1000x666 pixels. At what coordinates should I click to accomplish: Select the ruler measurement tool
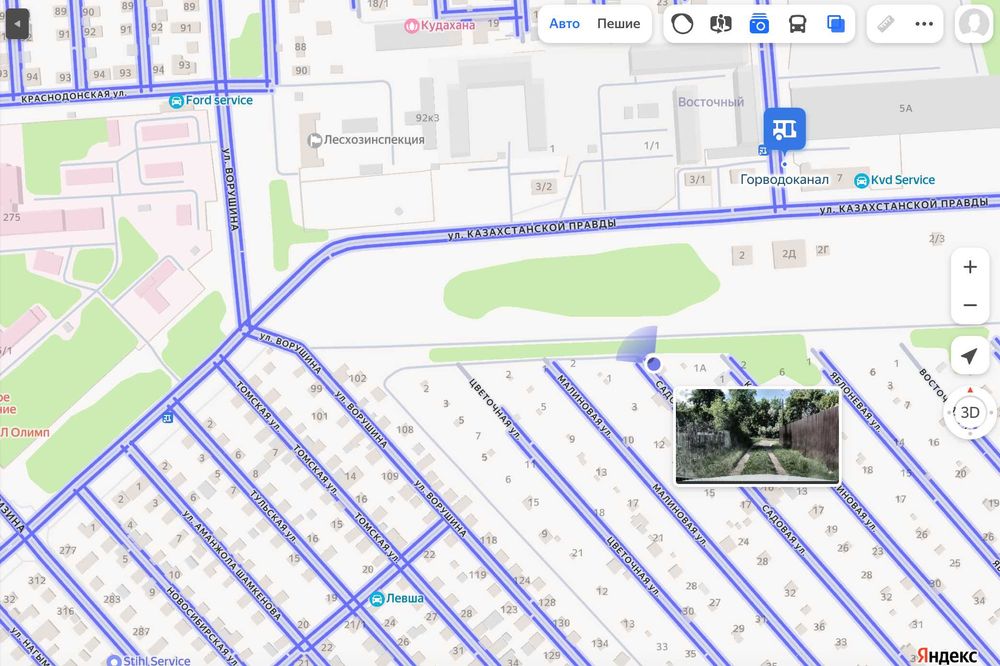(x=886, y=24)
